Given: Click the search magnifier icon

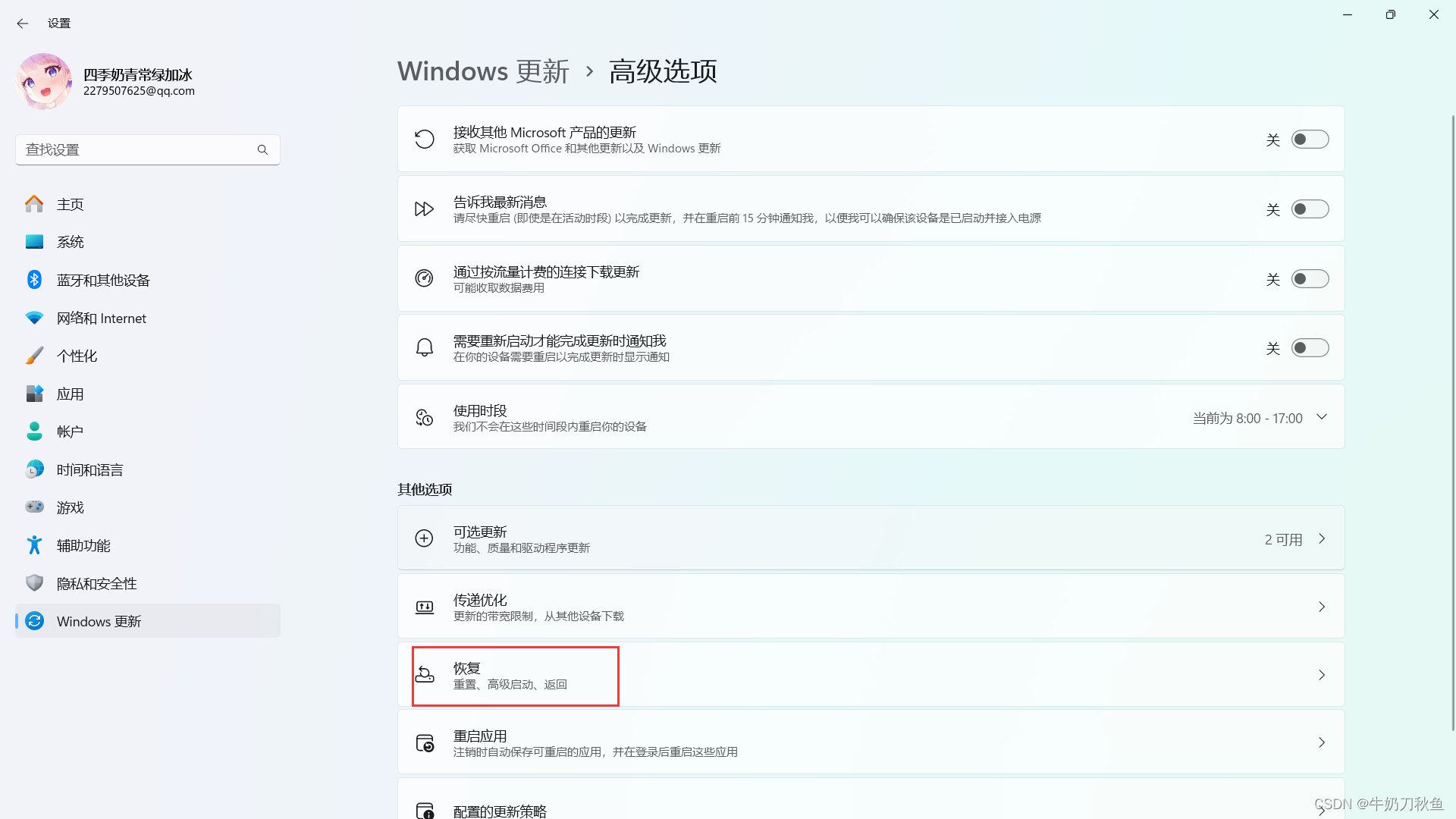Looking at the screenshot, I should 262,150.
